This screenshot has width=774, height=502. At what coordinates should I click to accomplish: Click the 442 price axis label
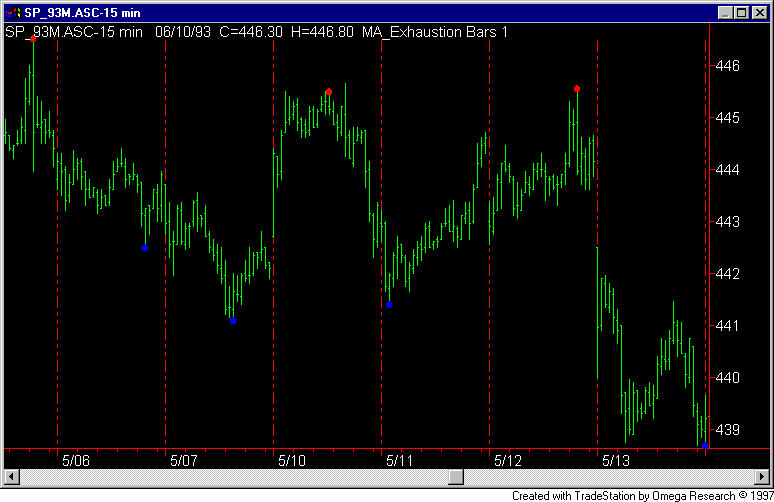click(728, 274)
